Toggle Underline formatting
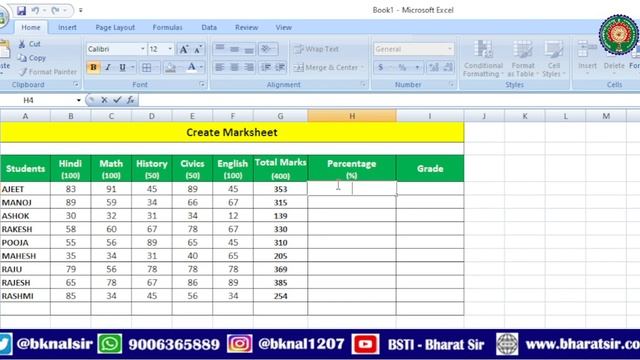Image resolution: width=640 pixels, height=360 pixels. (122, 67)
